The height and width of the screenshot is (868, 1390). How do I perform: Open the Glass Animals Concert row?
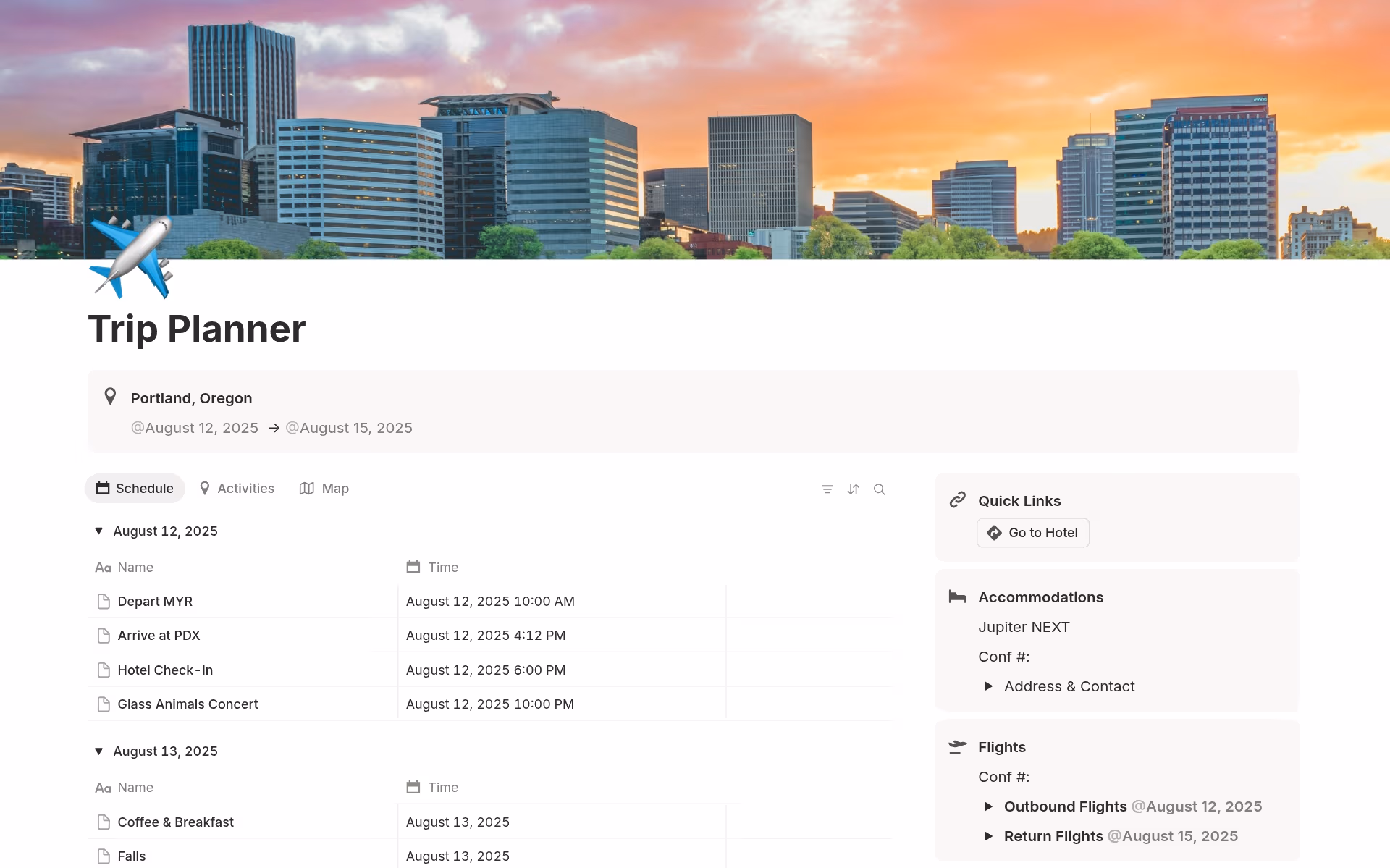[188, 703]
